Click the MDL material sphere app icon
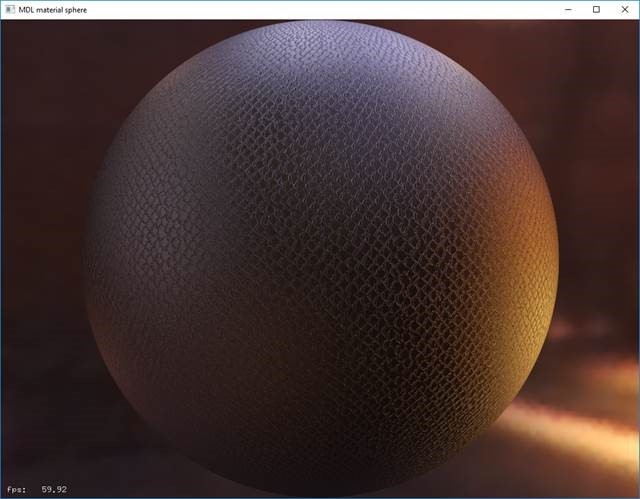 pos(10,9)
